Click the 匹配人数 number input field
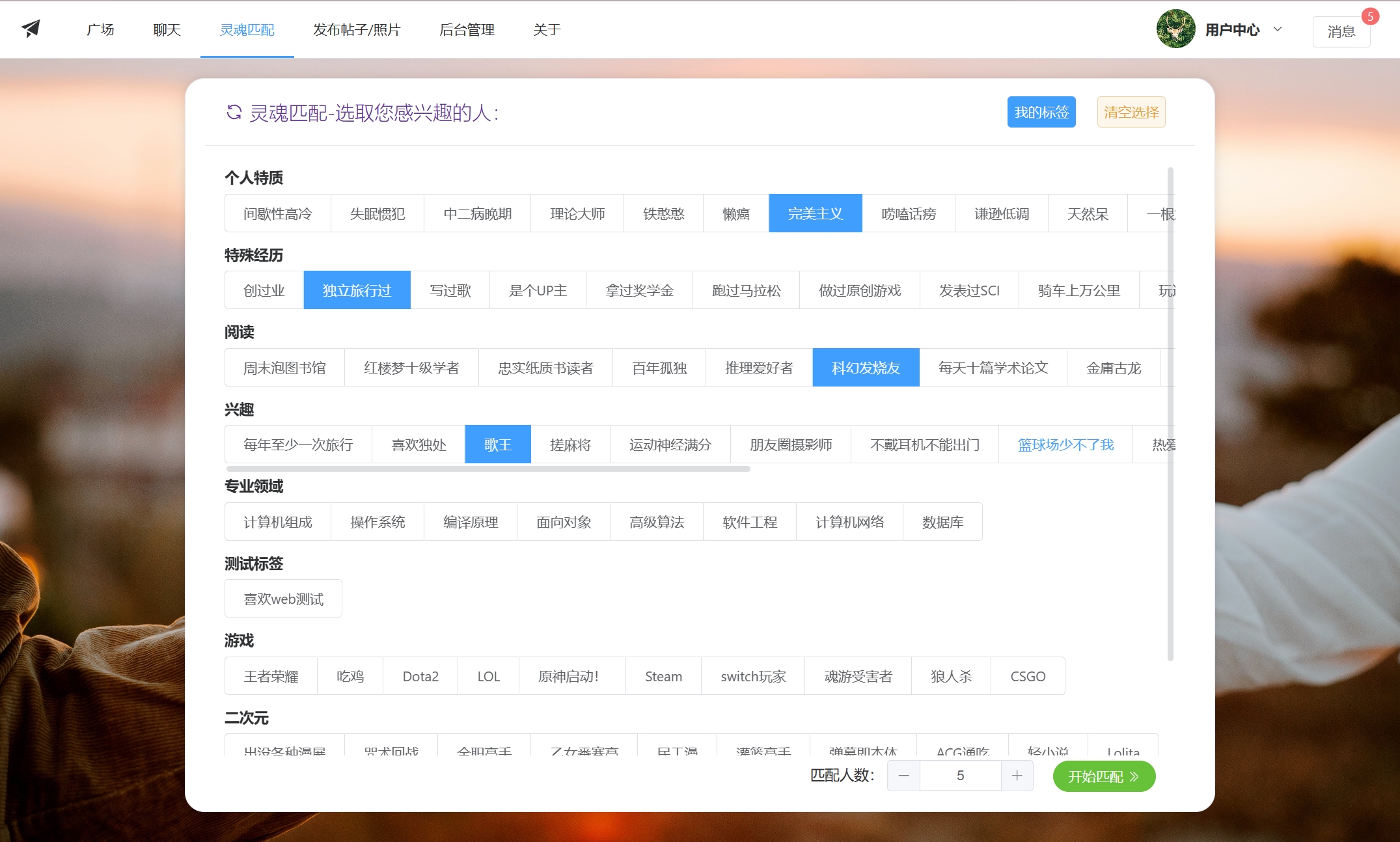The height and width of the screenshot is (842, 1400). [x=960, y=776]
